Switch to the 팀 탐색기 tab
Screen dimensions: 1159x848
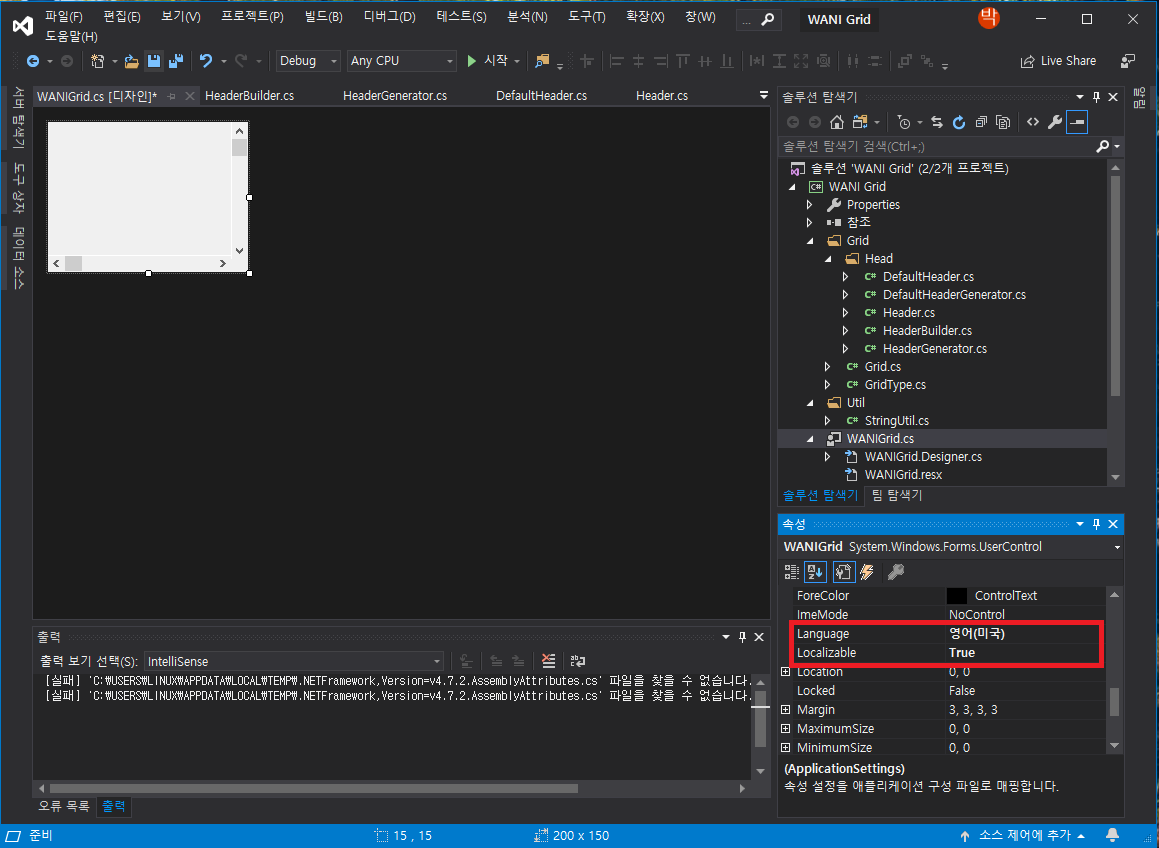pyautogui.click(x=897, y=495)
